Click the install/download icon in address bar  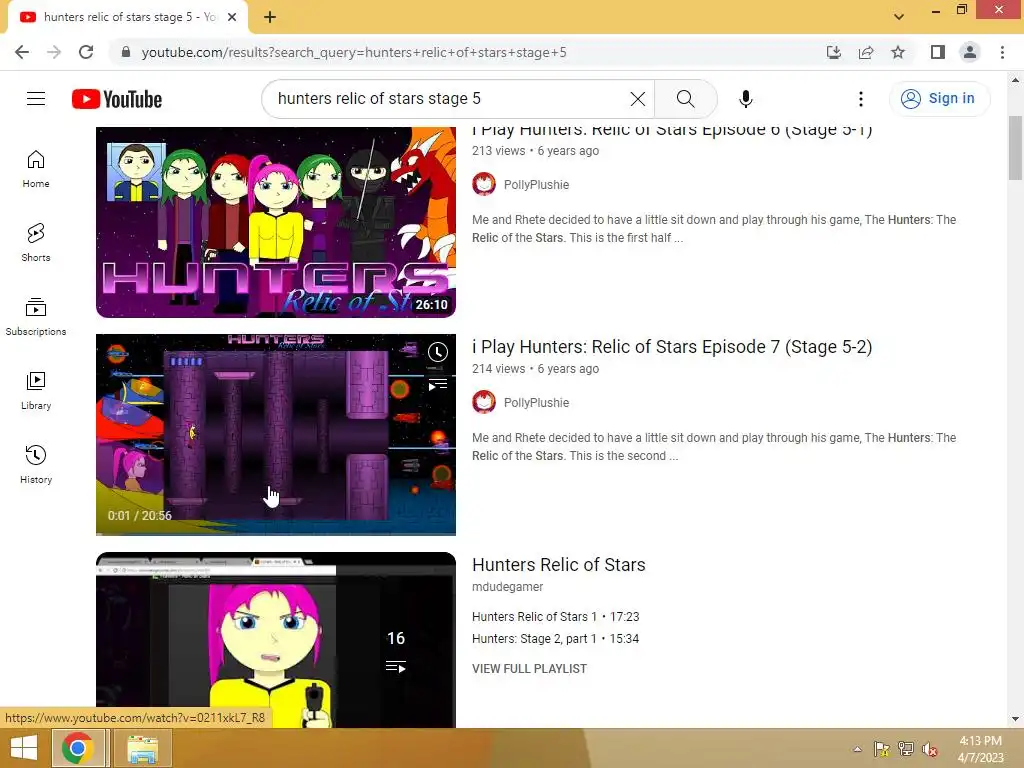click(x=834, y=52)
